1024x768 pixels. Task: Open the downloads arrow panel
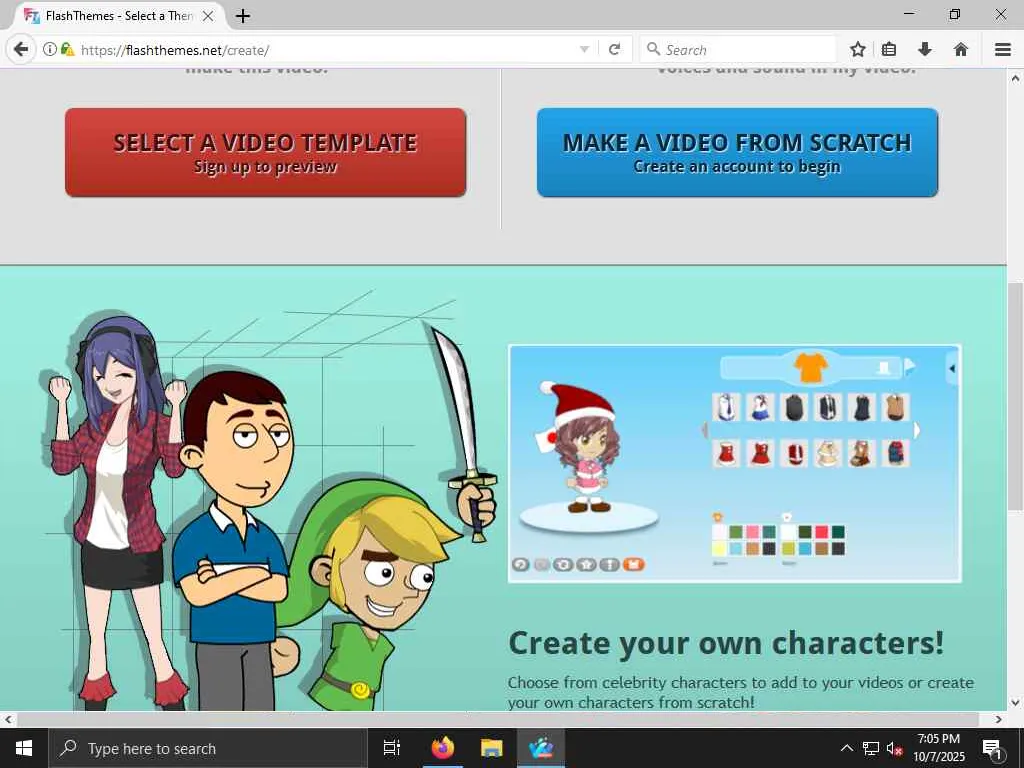click(925, 50)
